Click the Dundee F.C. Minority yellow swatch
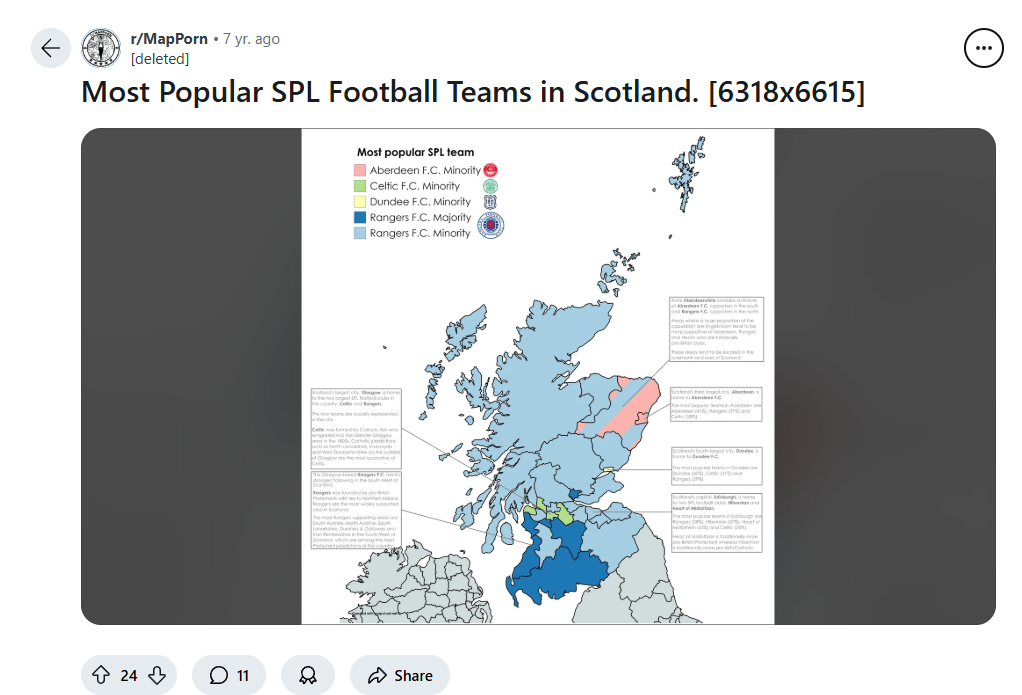Viewport: 1022px width, 695px height. tap(360, 201)
